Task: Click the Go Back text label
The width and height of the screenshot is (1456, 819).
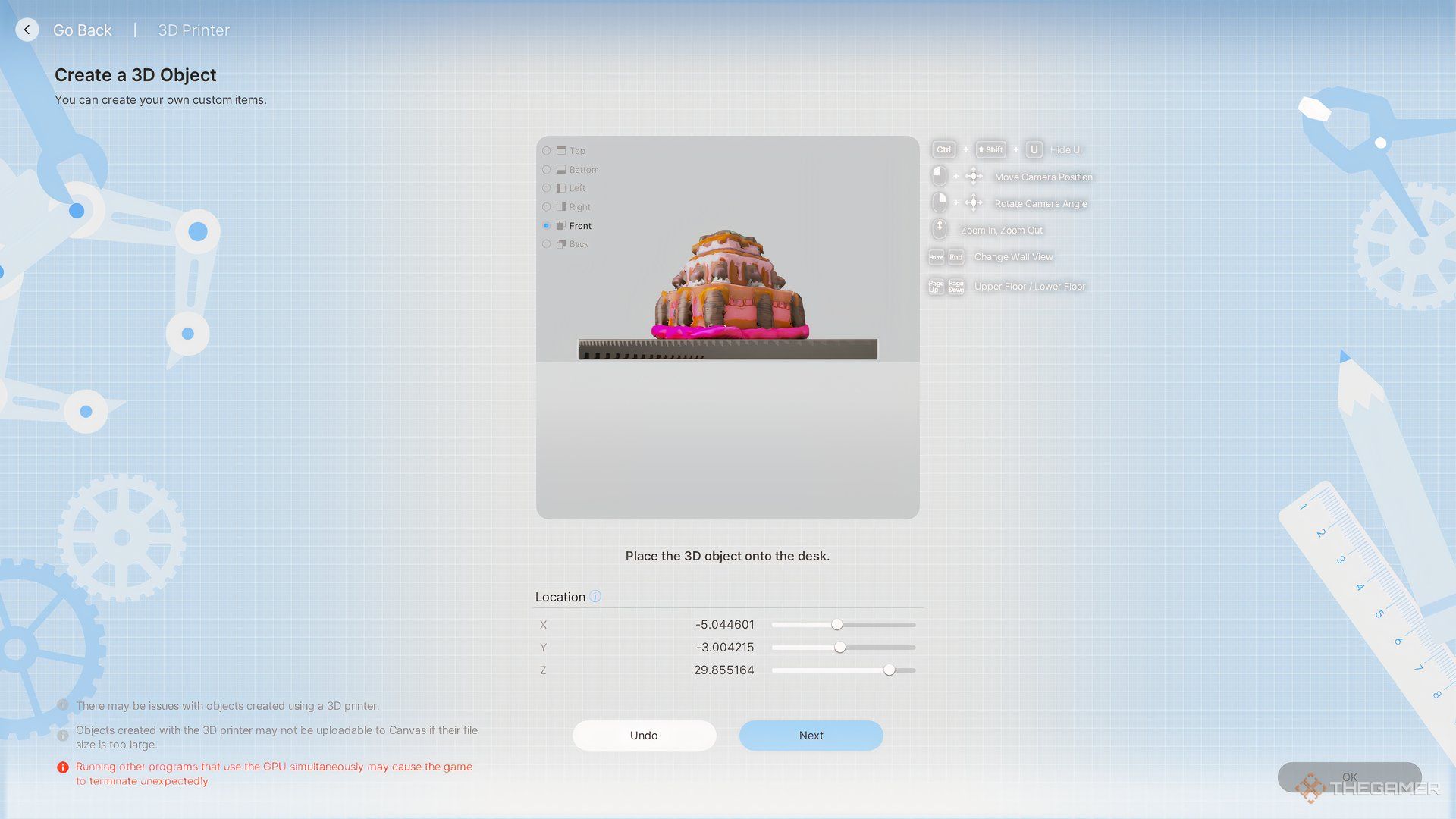Action: [82, 30]
